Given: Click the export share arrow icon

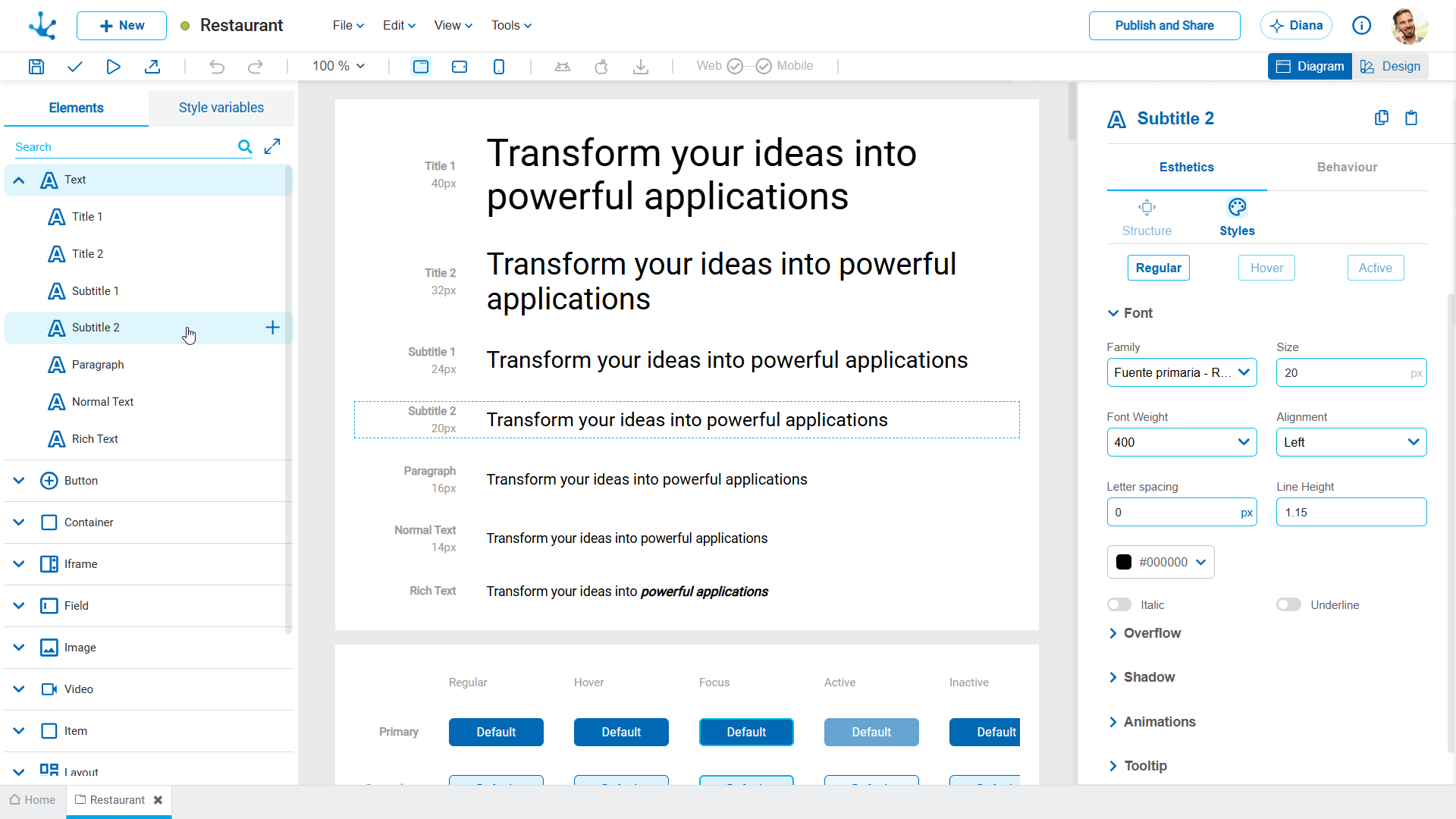Looking at the screenshot, I should point(152,67).
